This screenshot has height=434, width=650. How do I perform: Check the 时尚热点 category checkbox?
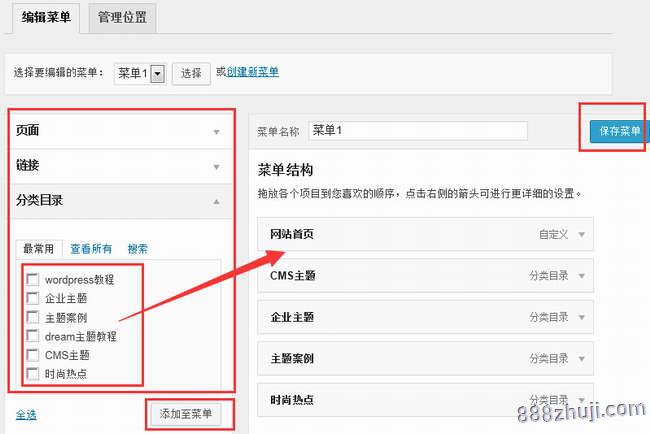(33, 373)
